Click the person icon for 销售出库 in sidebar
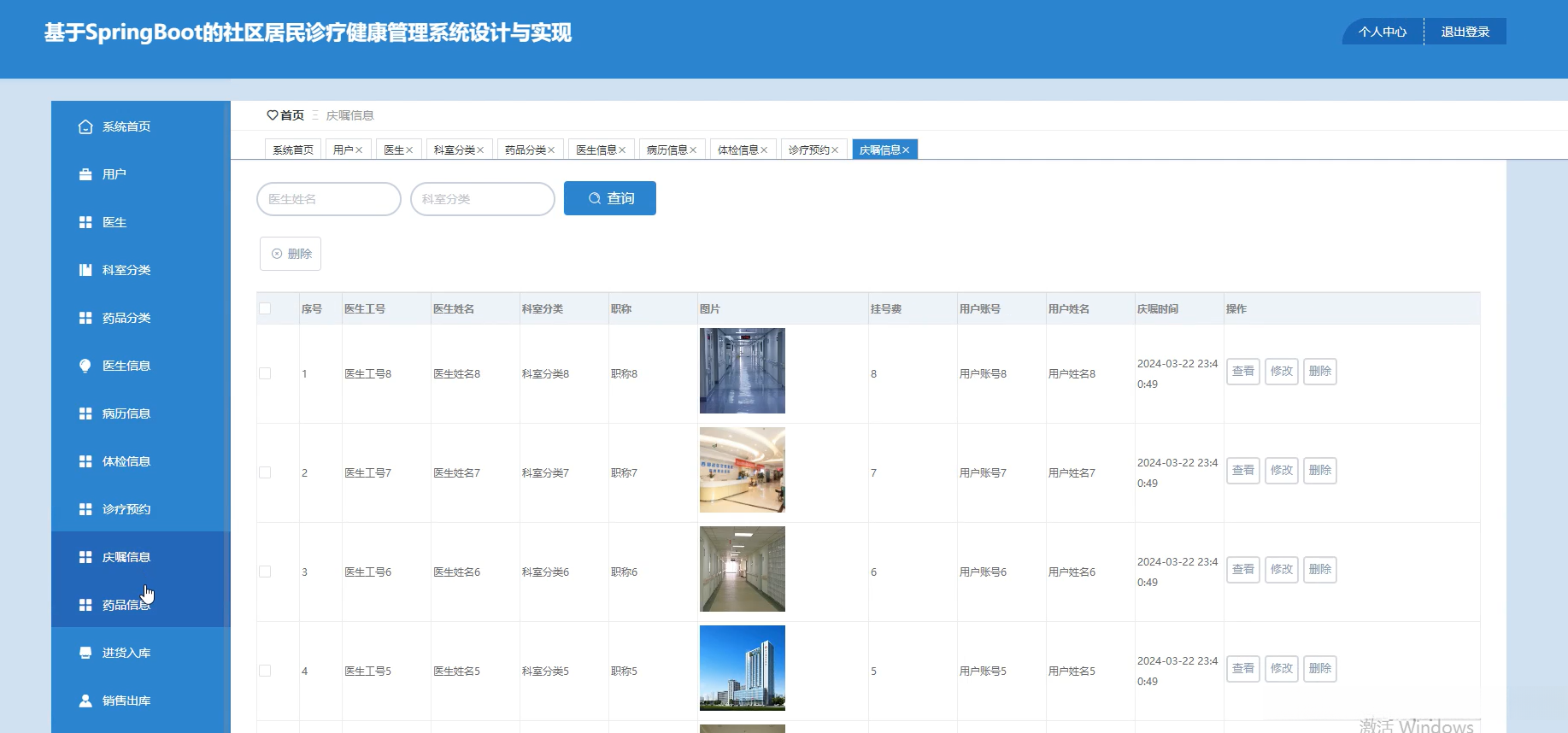1568x733 pixels. coord(85,701)
